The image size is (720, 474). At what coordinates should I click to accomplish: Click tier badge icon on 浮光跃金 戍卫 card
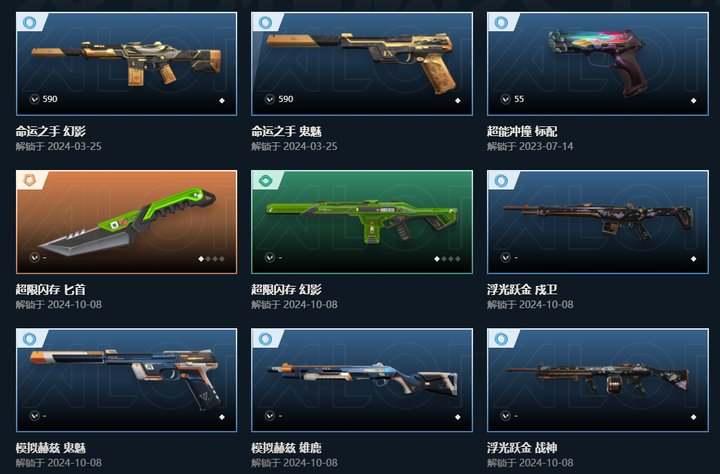(x=501, y=180)
